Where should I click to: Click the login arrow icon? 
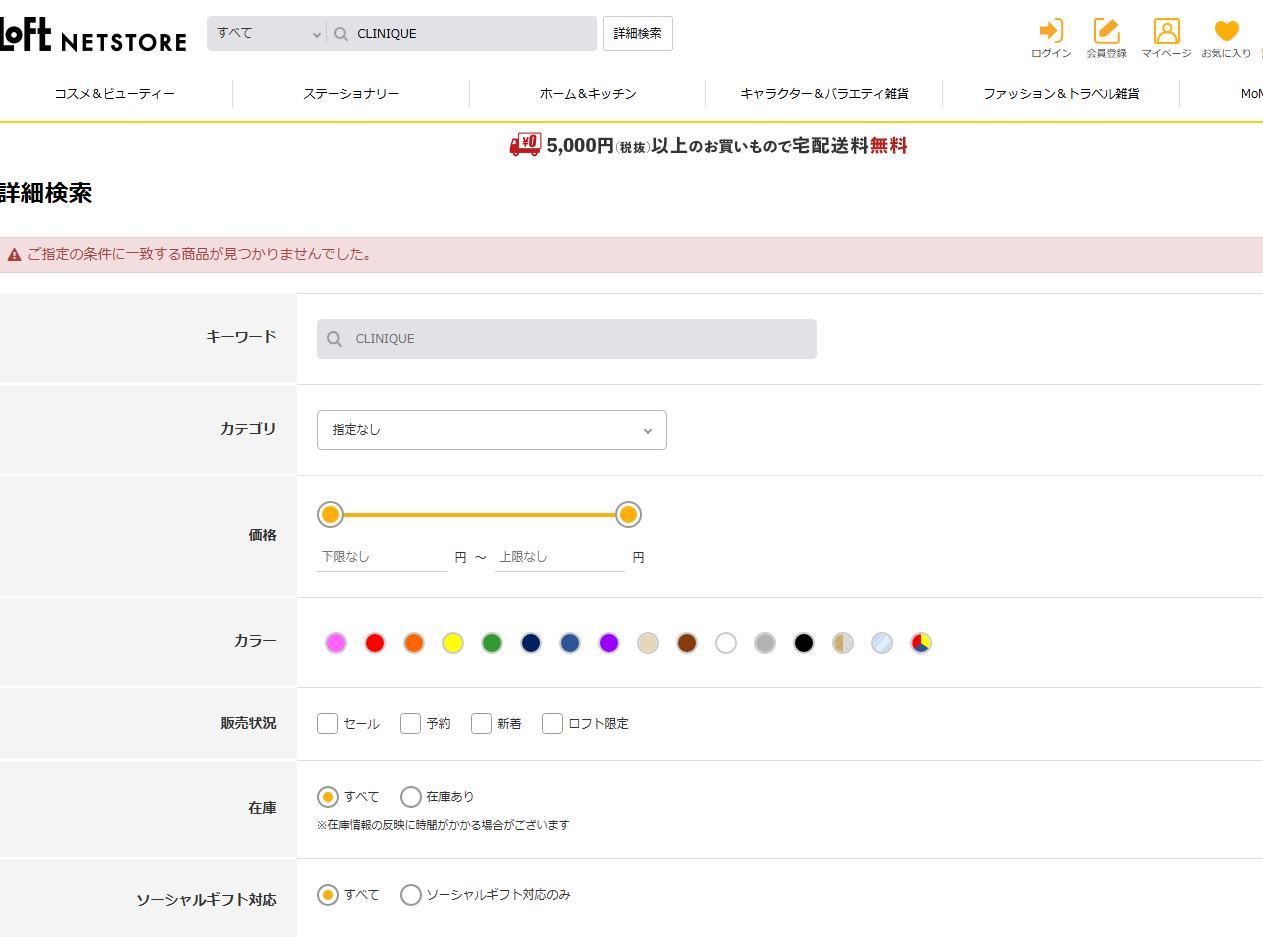point(1051,31)
